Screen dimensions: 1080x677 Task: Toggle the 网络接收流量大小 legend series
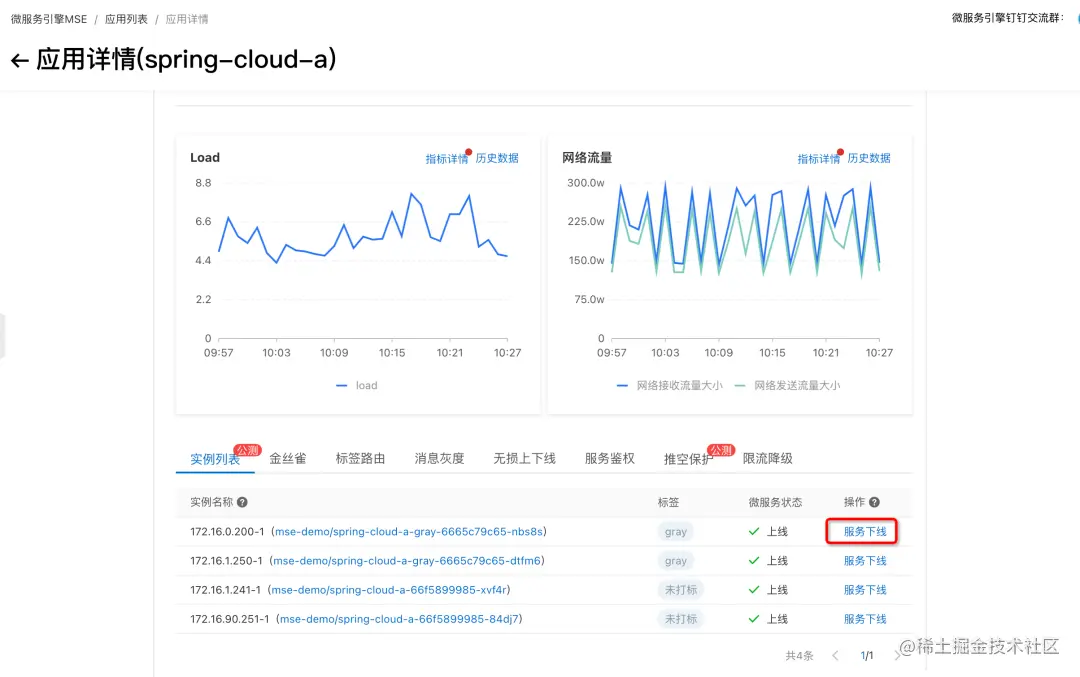[x=669, y=386]
